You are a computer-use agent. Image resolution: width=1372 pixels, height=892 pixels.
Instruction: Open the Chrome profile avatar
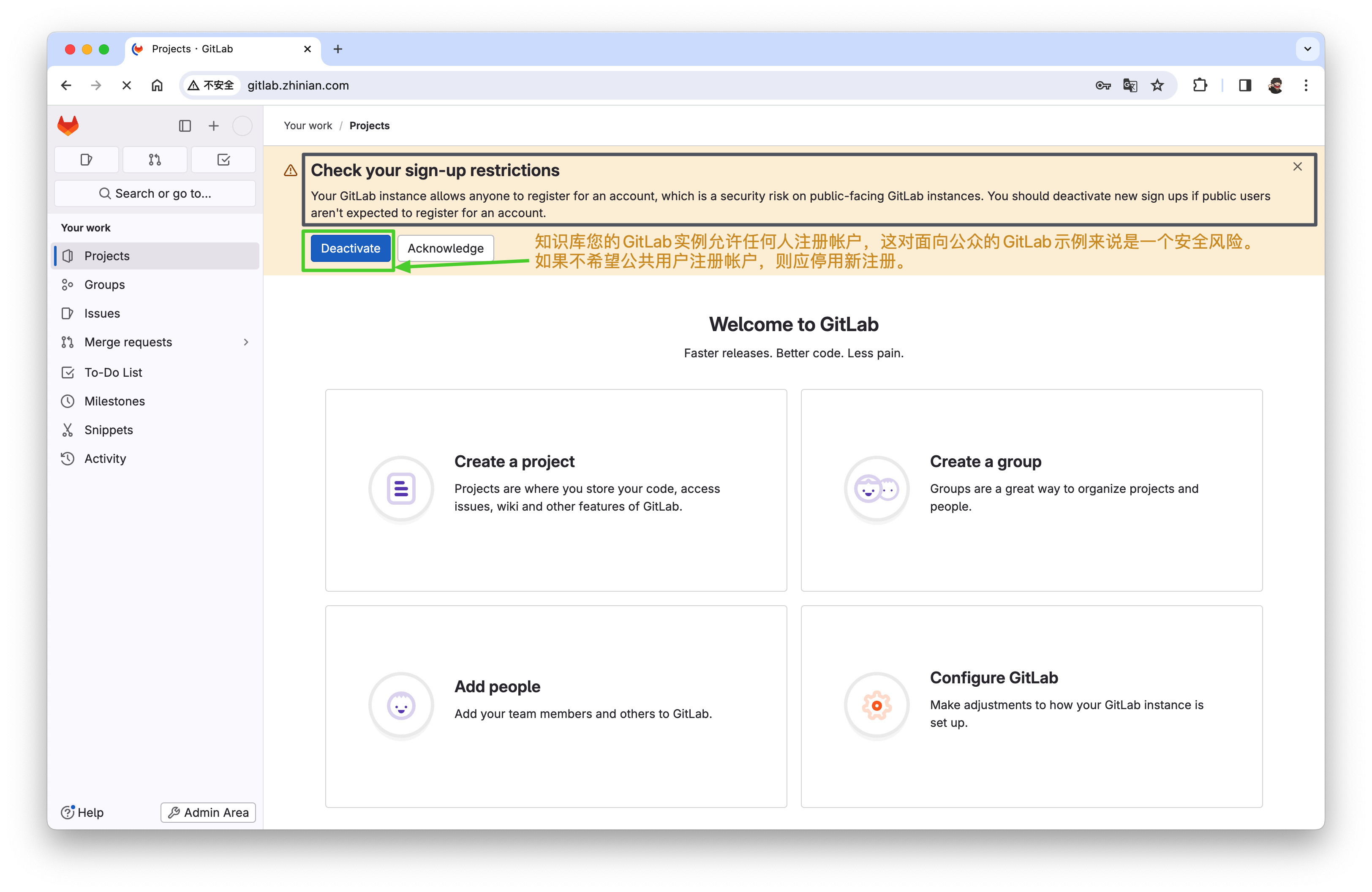click(1275, 85)
